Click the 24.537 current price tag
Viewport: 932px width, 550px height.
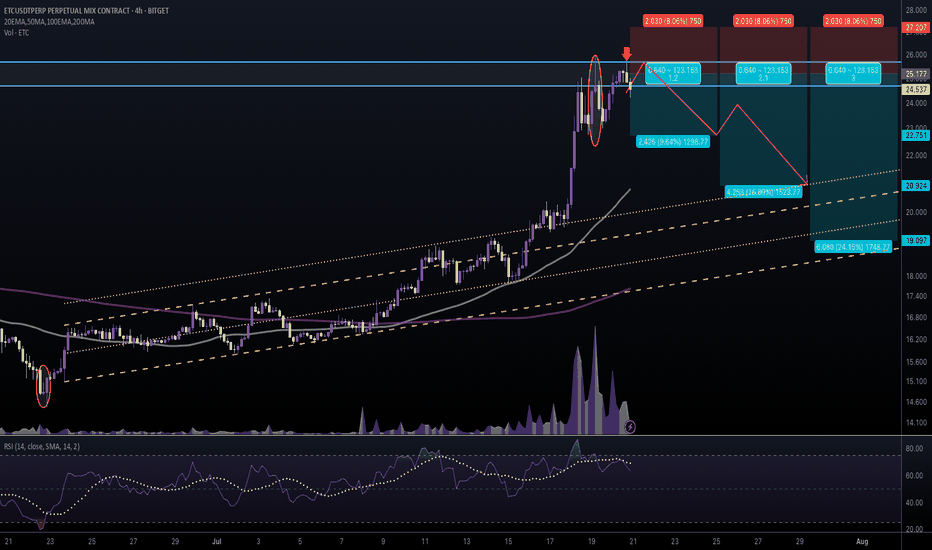916,89
